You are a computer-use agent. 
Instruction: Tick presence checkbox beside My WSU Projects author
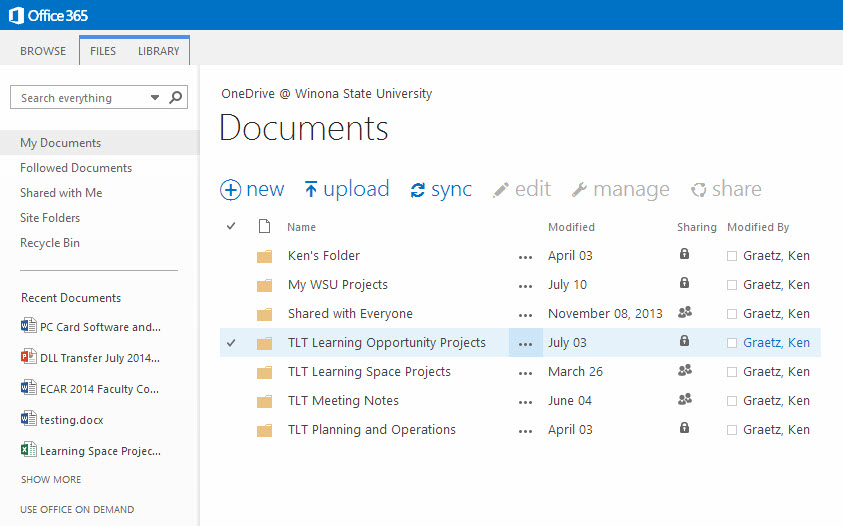pyautogui.click(x=732, y=285)
